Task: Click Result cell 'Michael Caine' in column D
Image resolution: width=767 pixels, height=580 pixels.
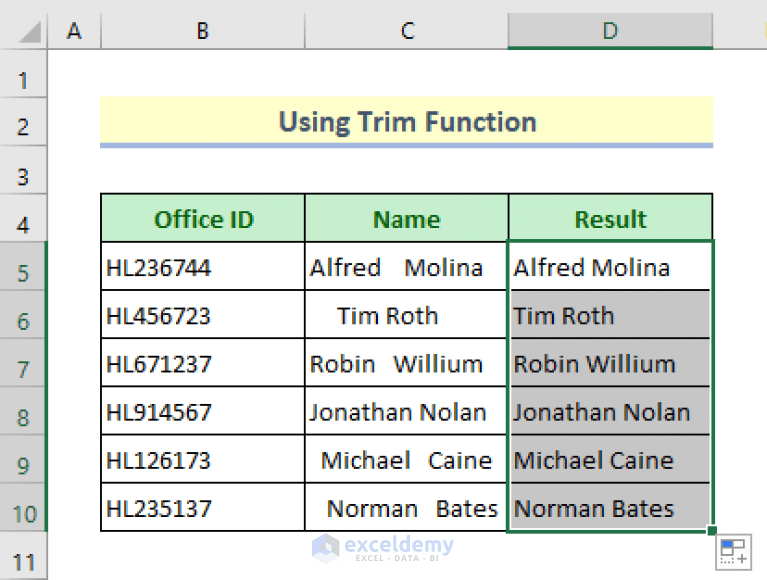Action: [x=610, y=459]
